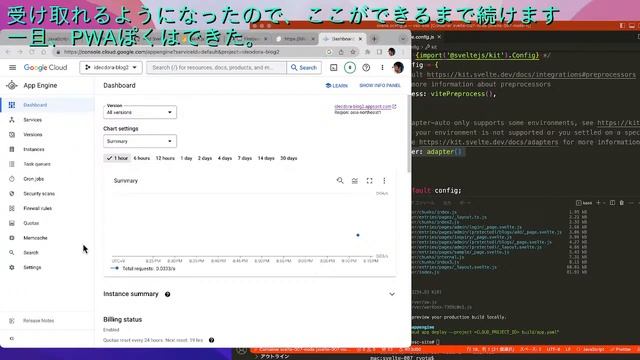Open the help question mark icon
640x360 pixels.
click(366, 68)
